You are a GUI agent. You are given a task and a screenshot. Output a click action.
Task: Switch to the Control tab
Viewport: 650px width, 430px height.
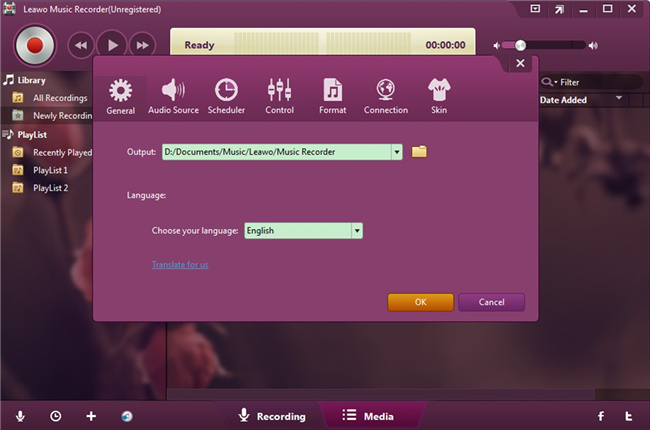tap(279, 97)
